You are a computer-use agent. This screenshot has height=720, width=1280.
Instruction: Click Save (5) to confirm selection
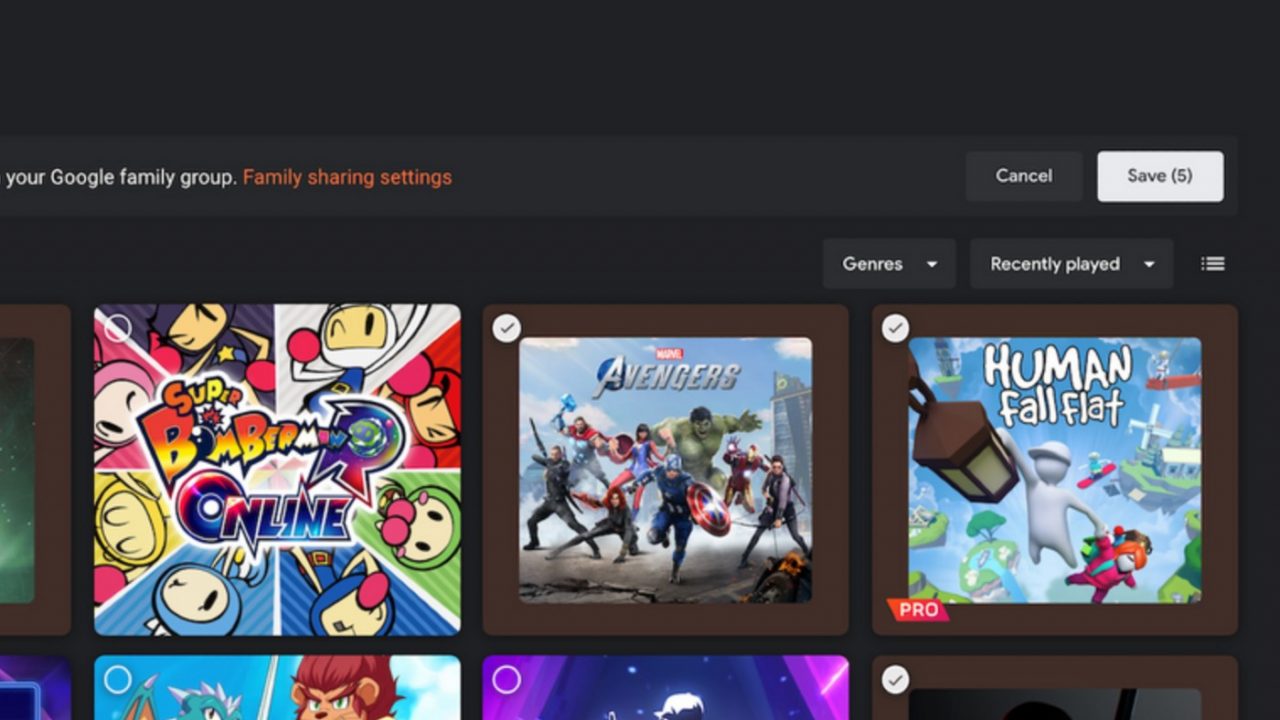coord(1159,176)
